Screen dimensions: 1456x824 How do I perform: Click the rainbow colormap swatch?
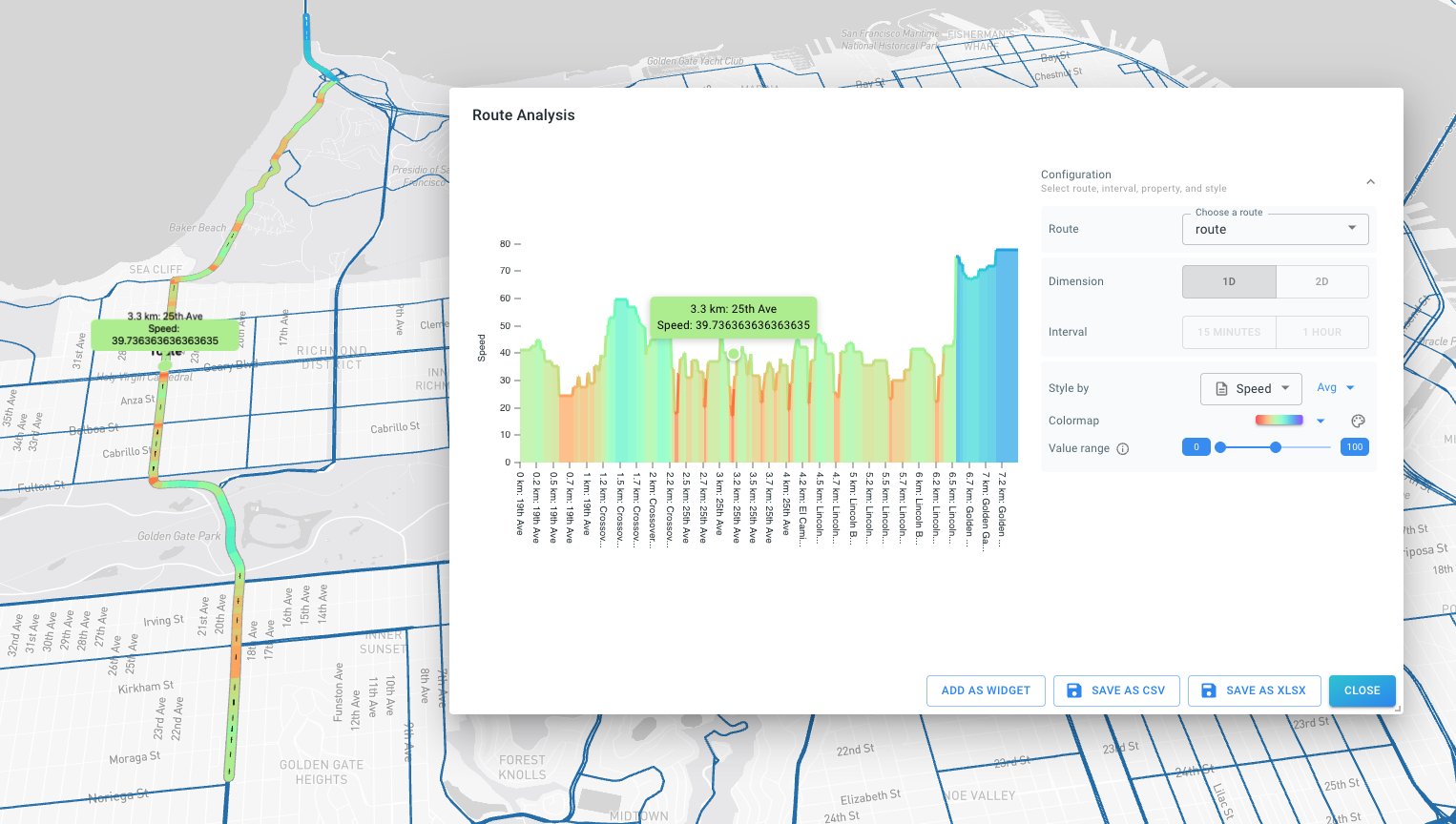point(1279,421)
